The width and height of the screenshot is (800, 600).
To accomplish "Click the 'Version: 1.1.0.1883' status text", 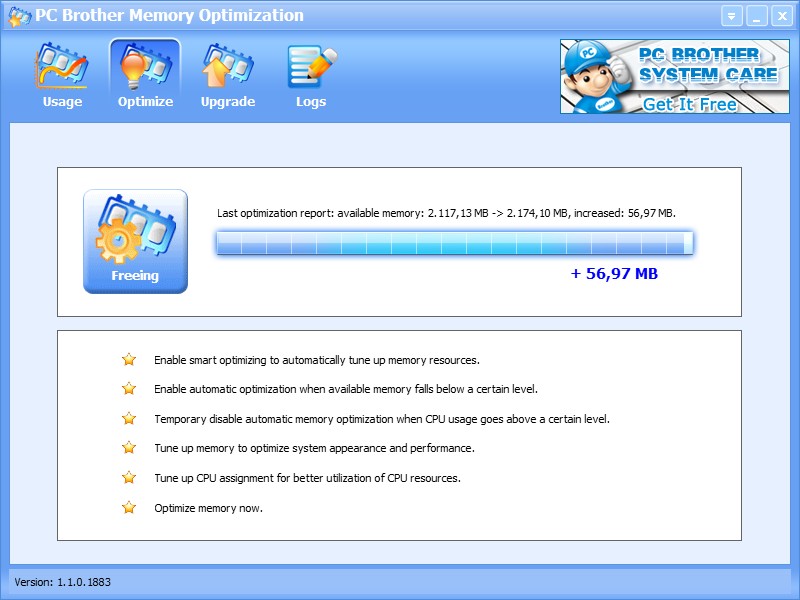I will pos(63,582).
